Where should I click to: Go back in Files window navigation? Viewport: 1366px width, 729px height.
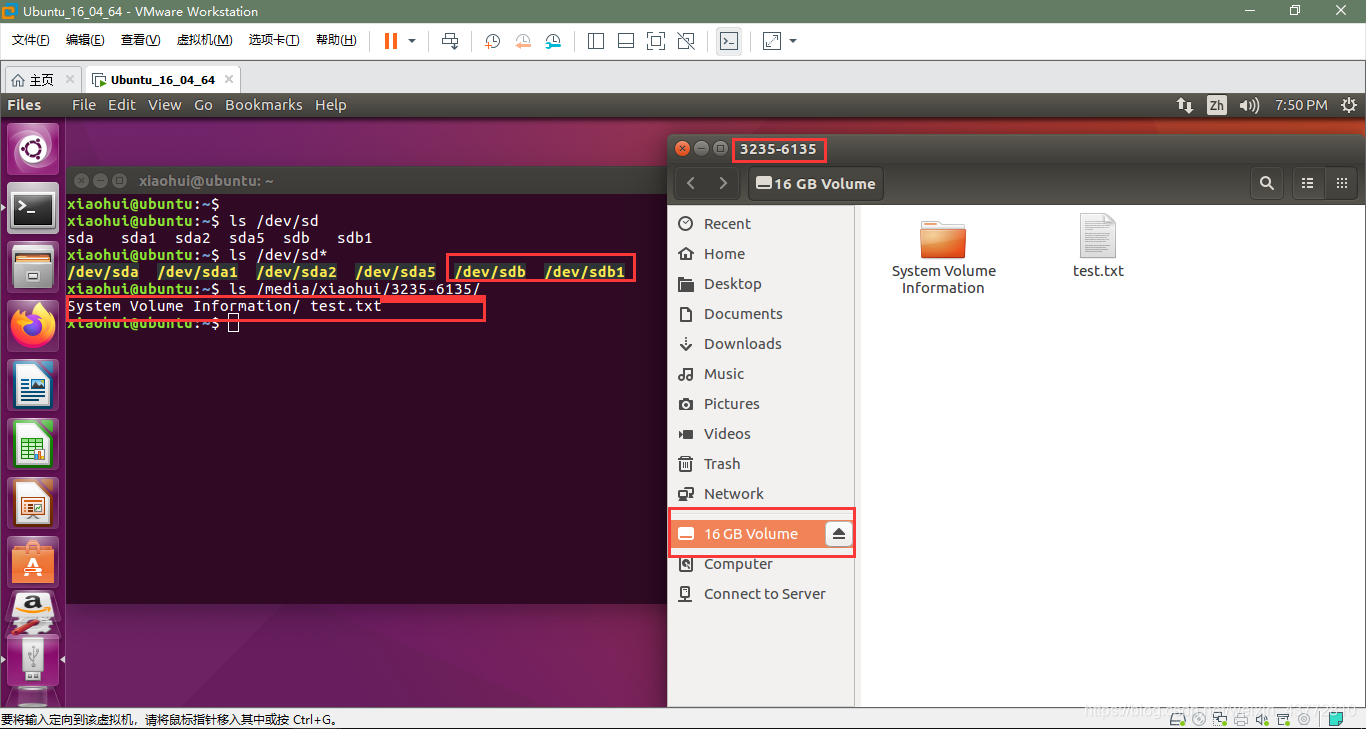[x=691, y=183]
